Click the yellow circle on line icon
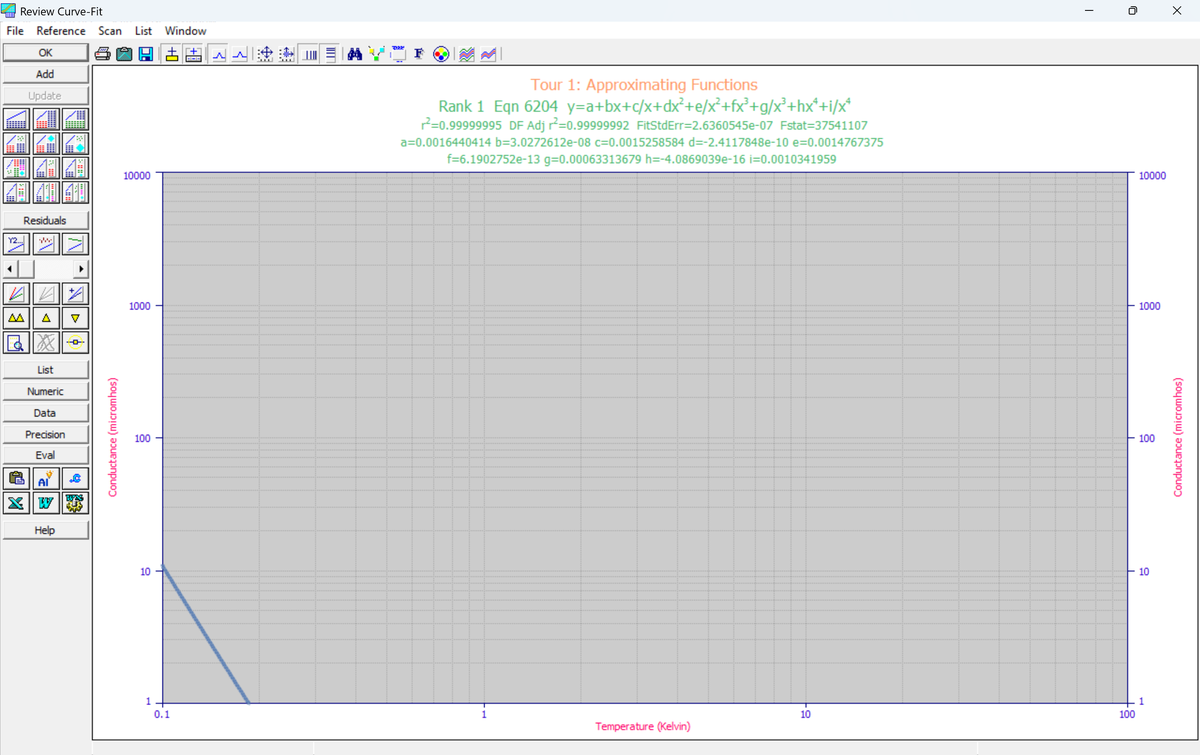 point(75,342)
